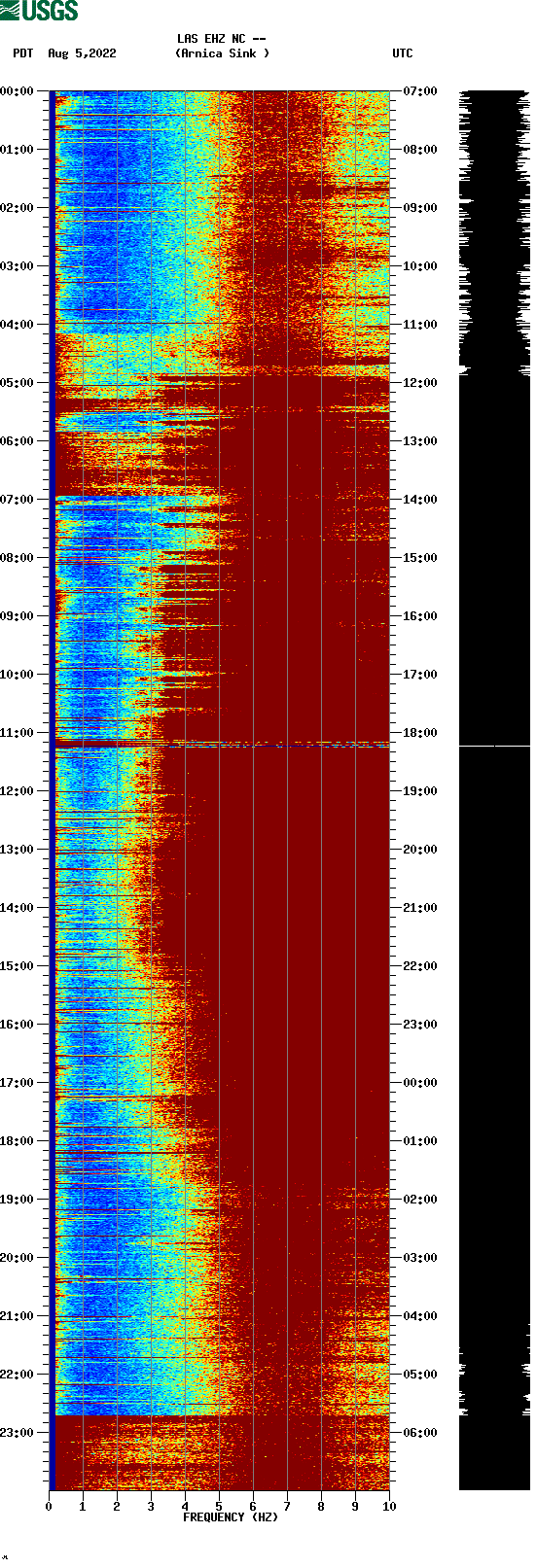The height and width of the screenshot is (1568, 537).
Task: Click the 'UTC' timezone label
Action: 403,53
